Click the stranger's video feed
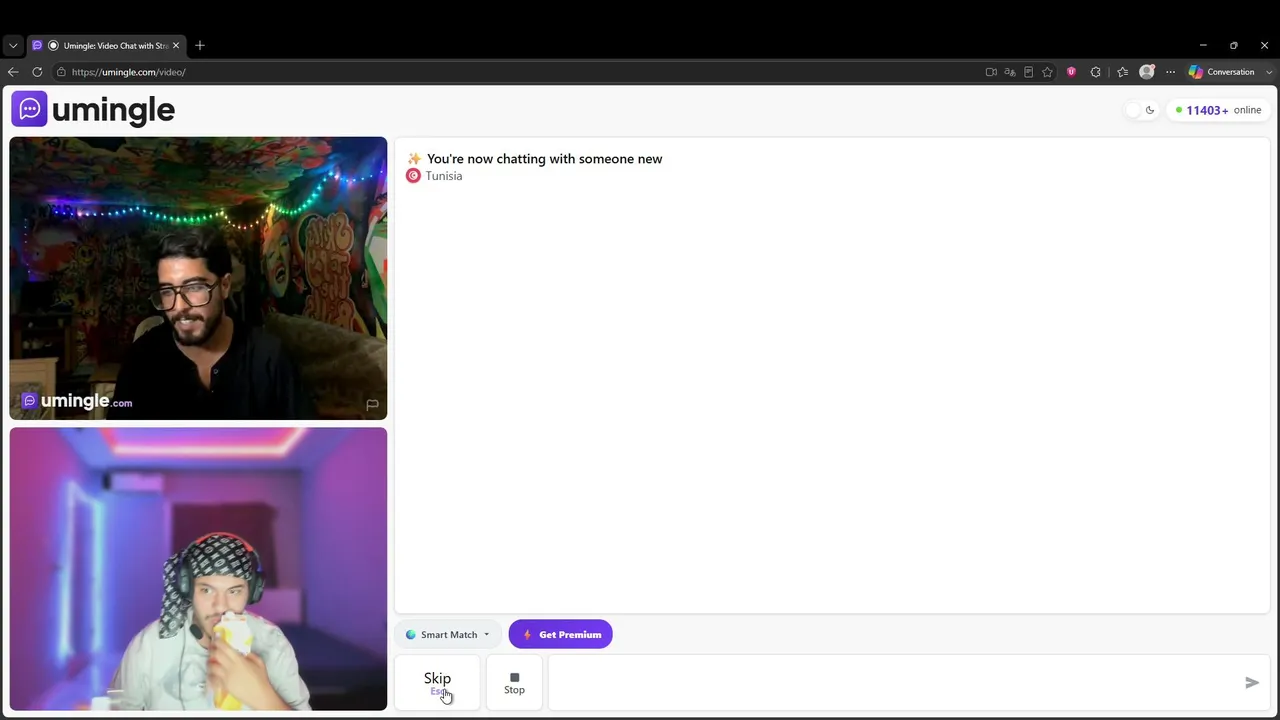Image resolution: width=1280 pixels, height=720 pixels. pos(198,278)
